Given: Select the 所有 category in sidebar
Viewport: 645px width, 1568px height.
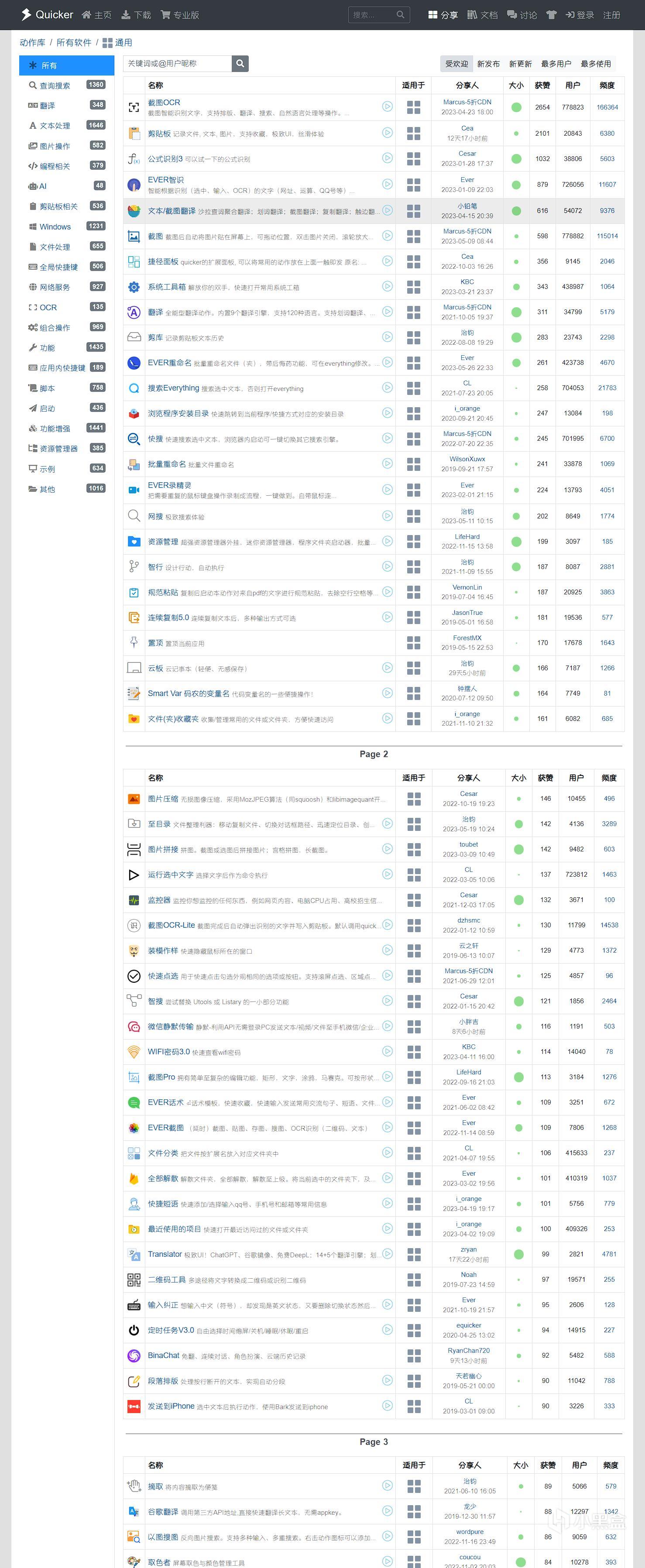Looking at the screenshot, I should coord(67,65).
